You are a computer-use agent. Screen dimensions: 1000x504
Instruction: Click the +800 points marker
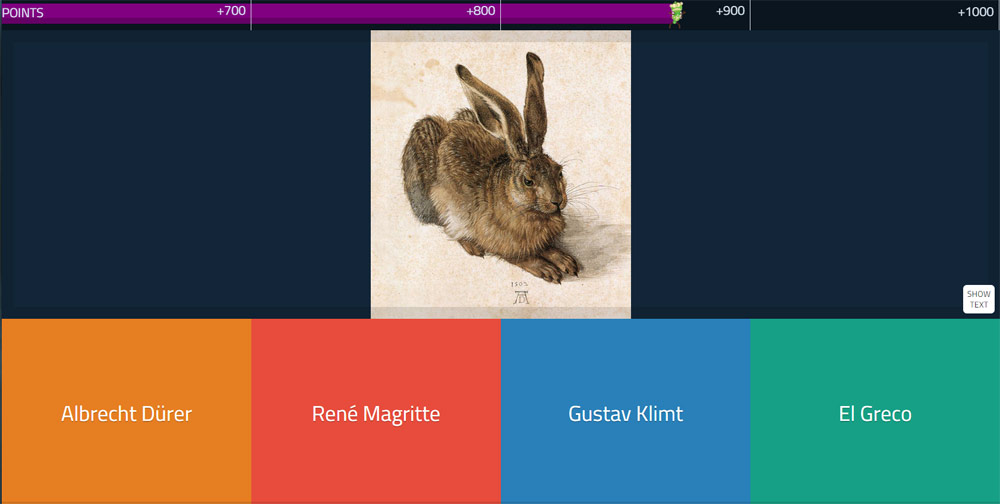coord(480,11)
